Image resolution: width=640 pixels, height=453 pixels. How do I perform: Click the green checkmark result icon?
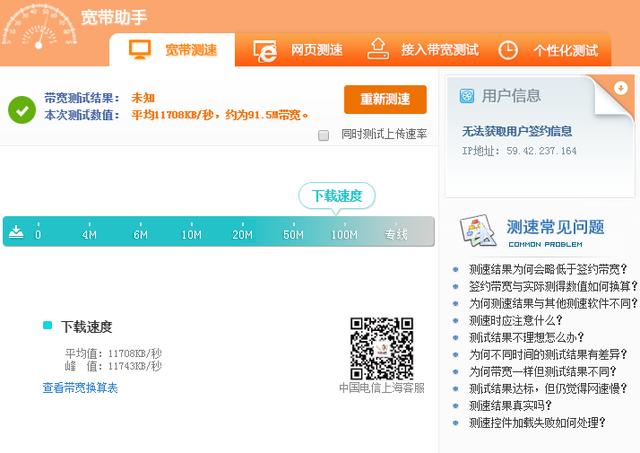(22, 110)
